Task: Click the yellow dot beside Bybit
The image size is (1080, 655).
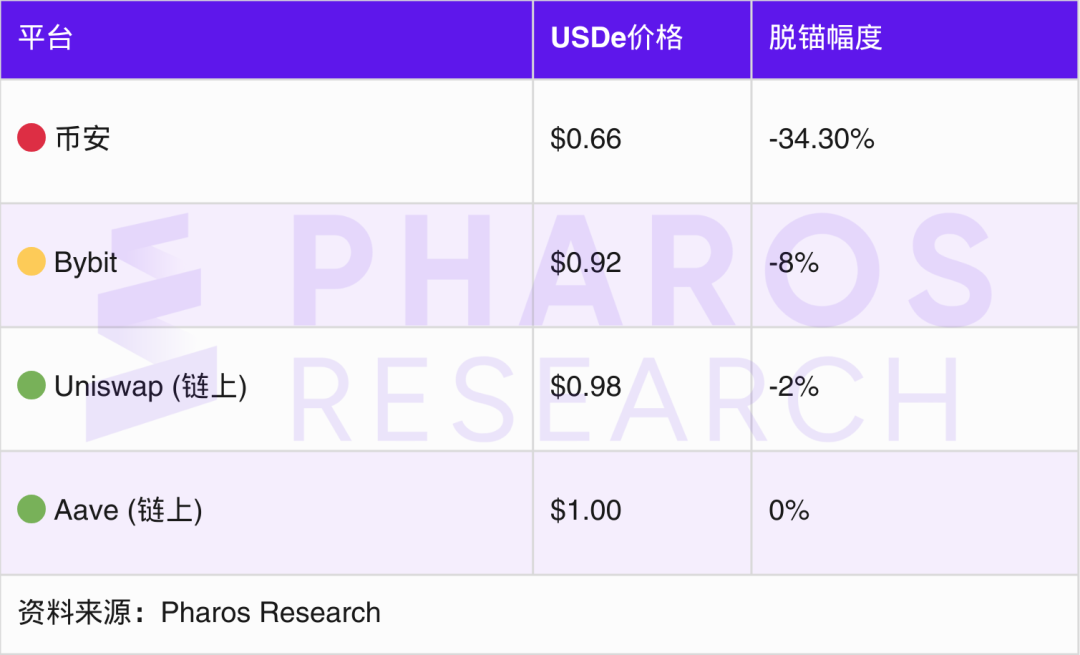Action: (x=31, y=262)
